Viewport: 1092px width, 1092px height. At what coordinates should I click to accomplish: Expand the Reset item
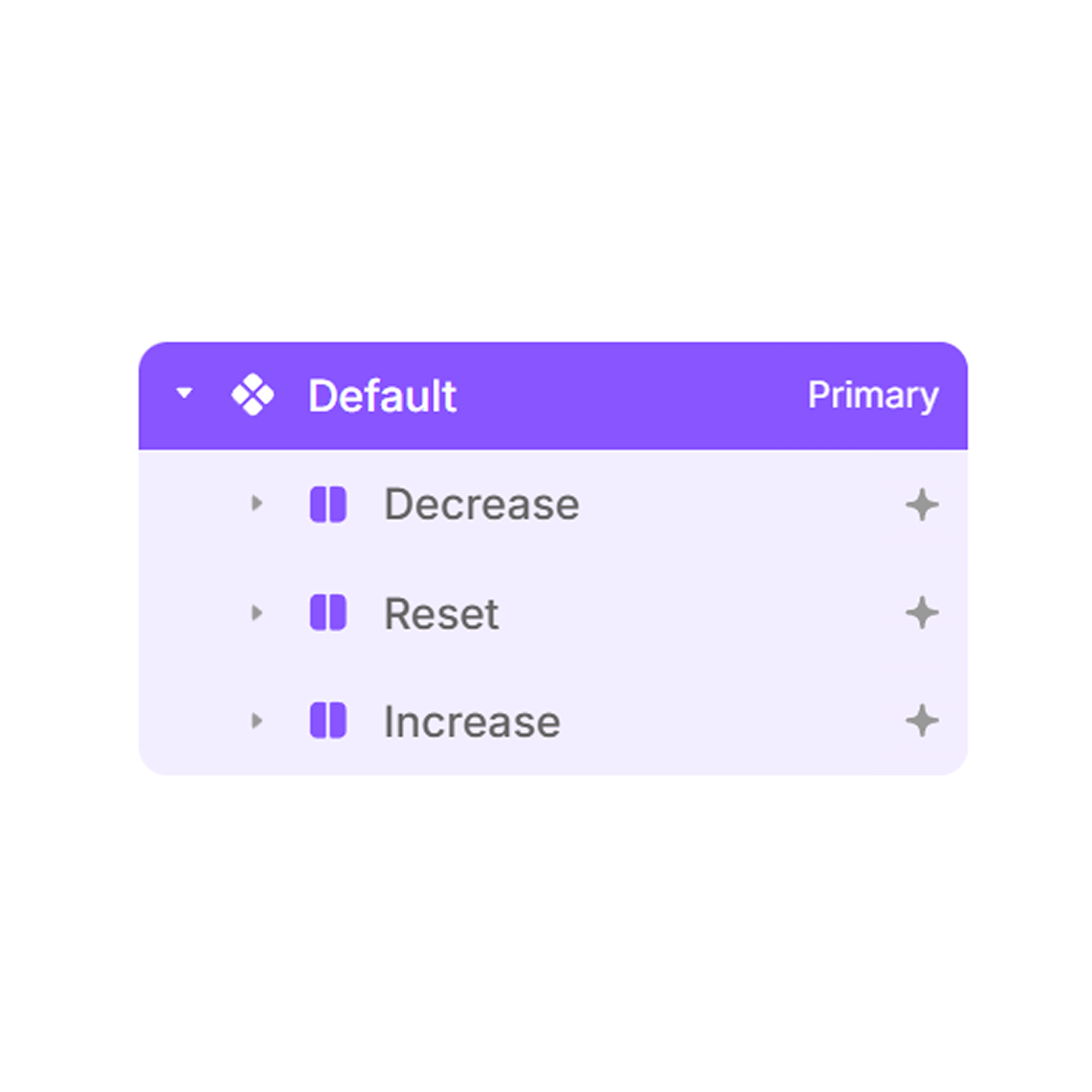point(257,613)
